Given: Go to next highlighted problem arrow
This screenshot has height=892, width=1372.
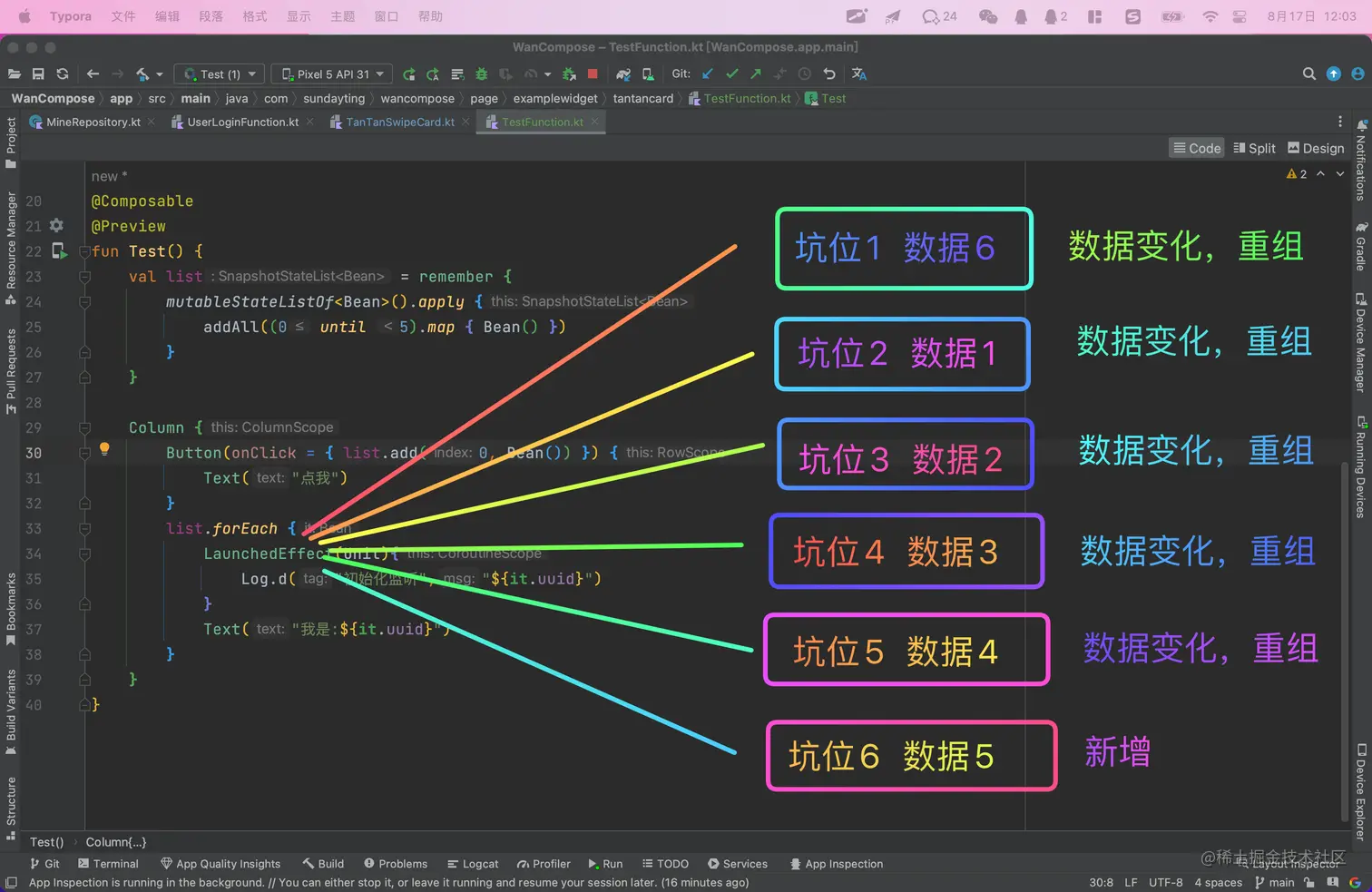Looking at the screenshot, I should (1340, 174).
